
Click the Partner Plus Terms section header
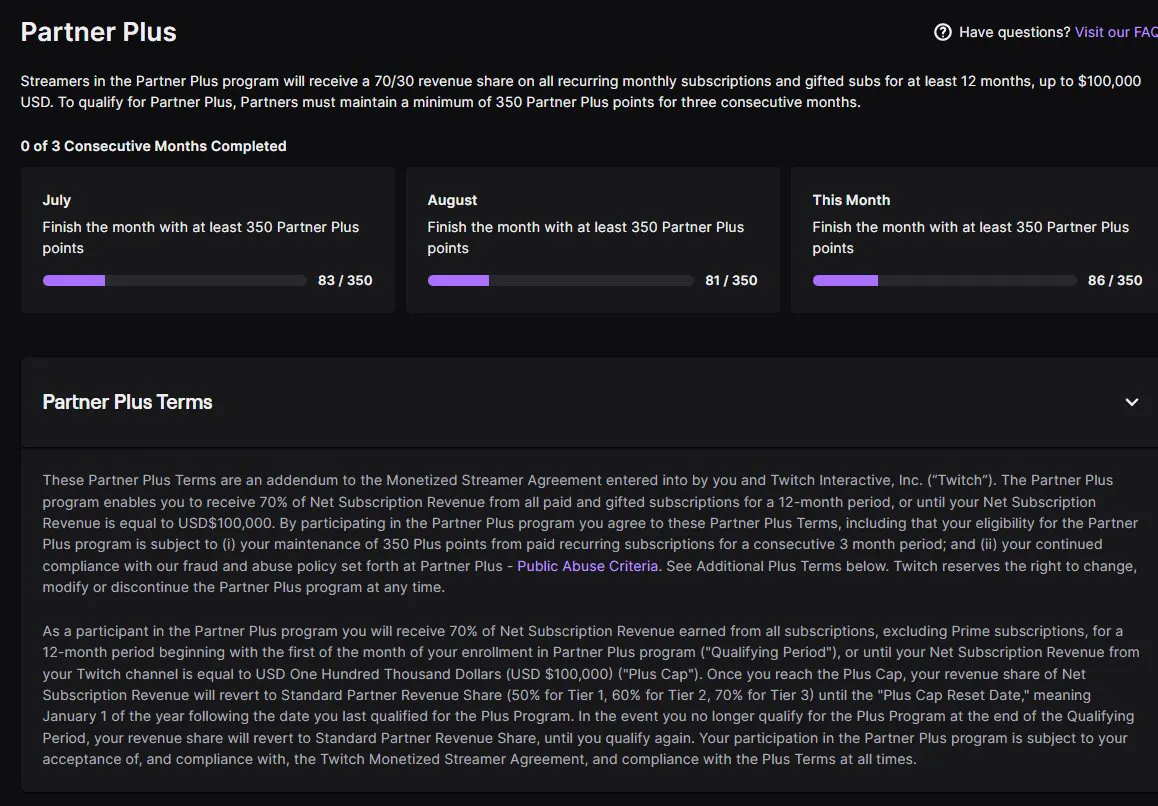(127, 402)
